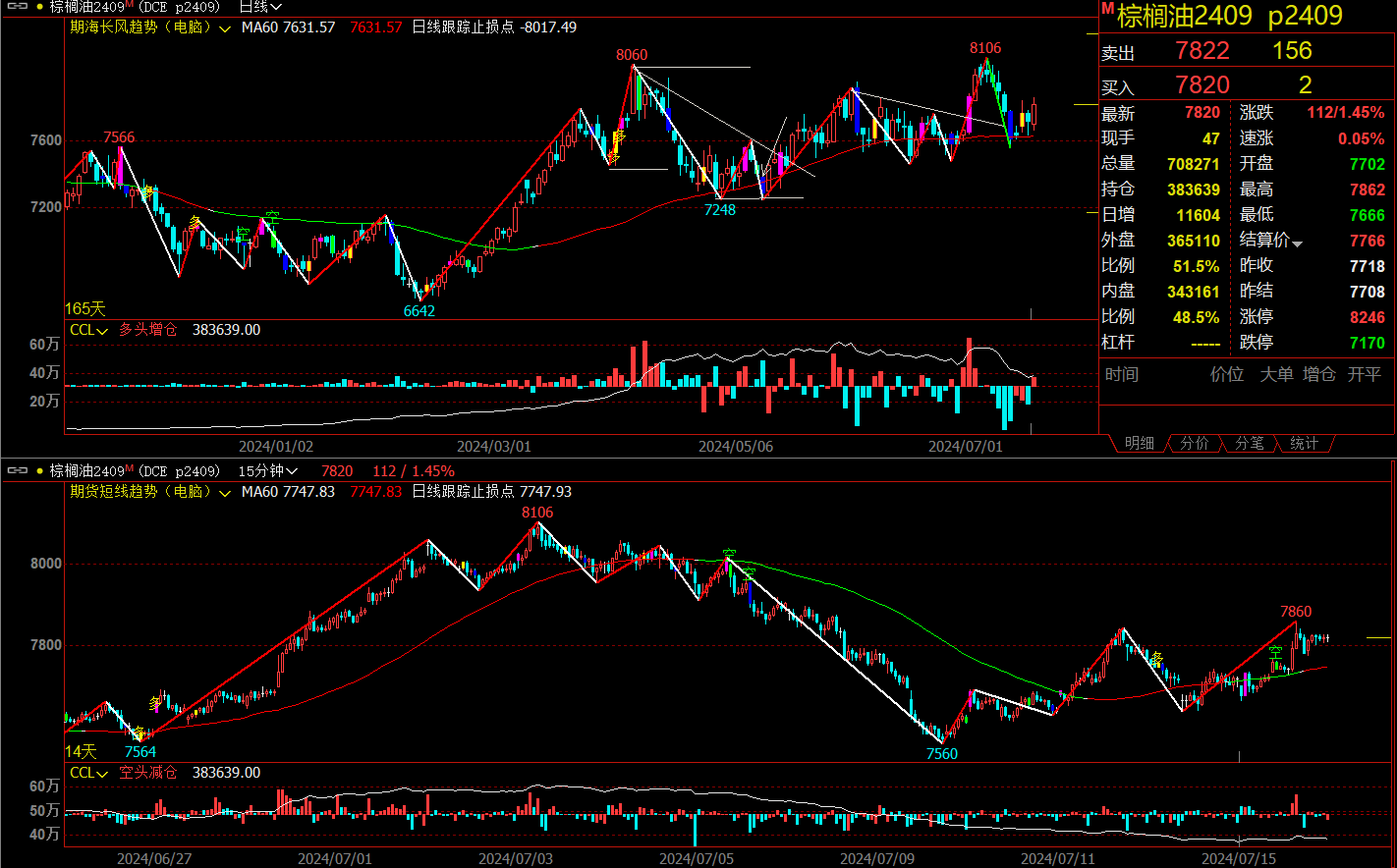The width and height of the screenshot is (1397, 868).
Task: Expand the 结算价 dropdown arrow
Action: (1297, 243)
